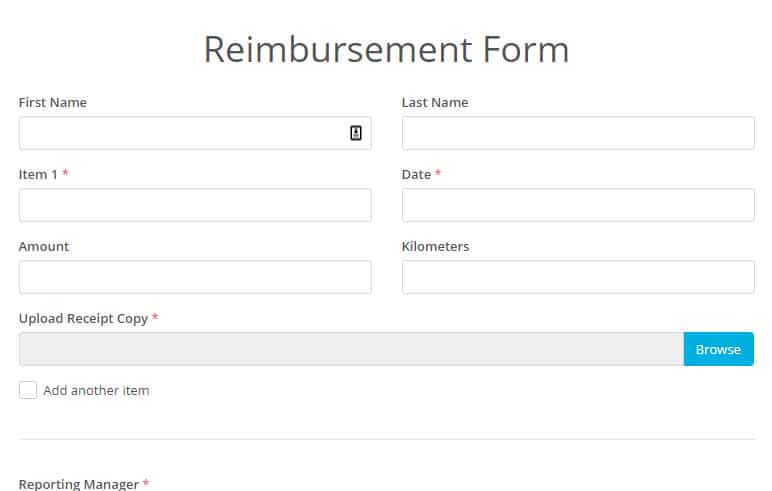The height and width of the screenshot is (491, 772).
Task: Click the 'Add another item' label text
Action: click(96, 391)
